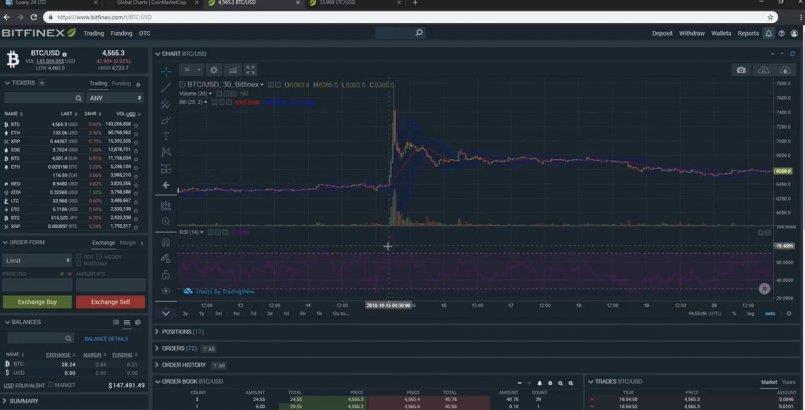805x410 pixels.
Task: Favorite the ETH USD ticker row star
Action: pos(137,133)
